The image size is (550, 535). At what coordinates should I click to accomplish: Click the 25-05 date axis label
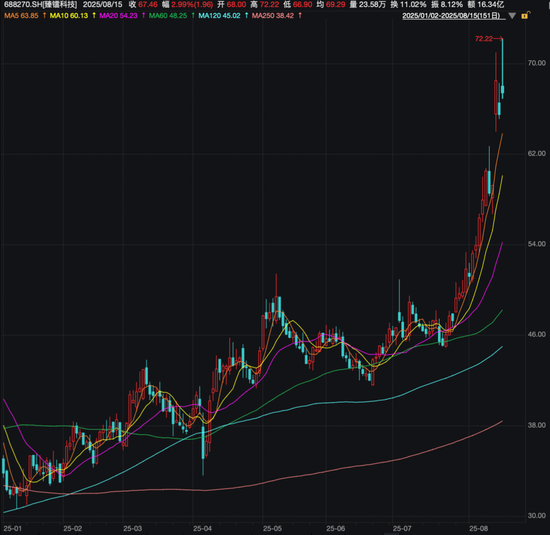[x=272, y=528]
